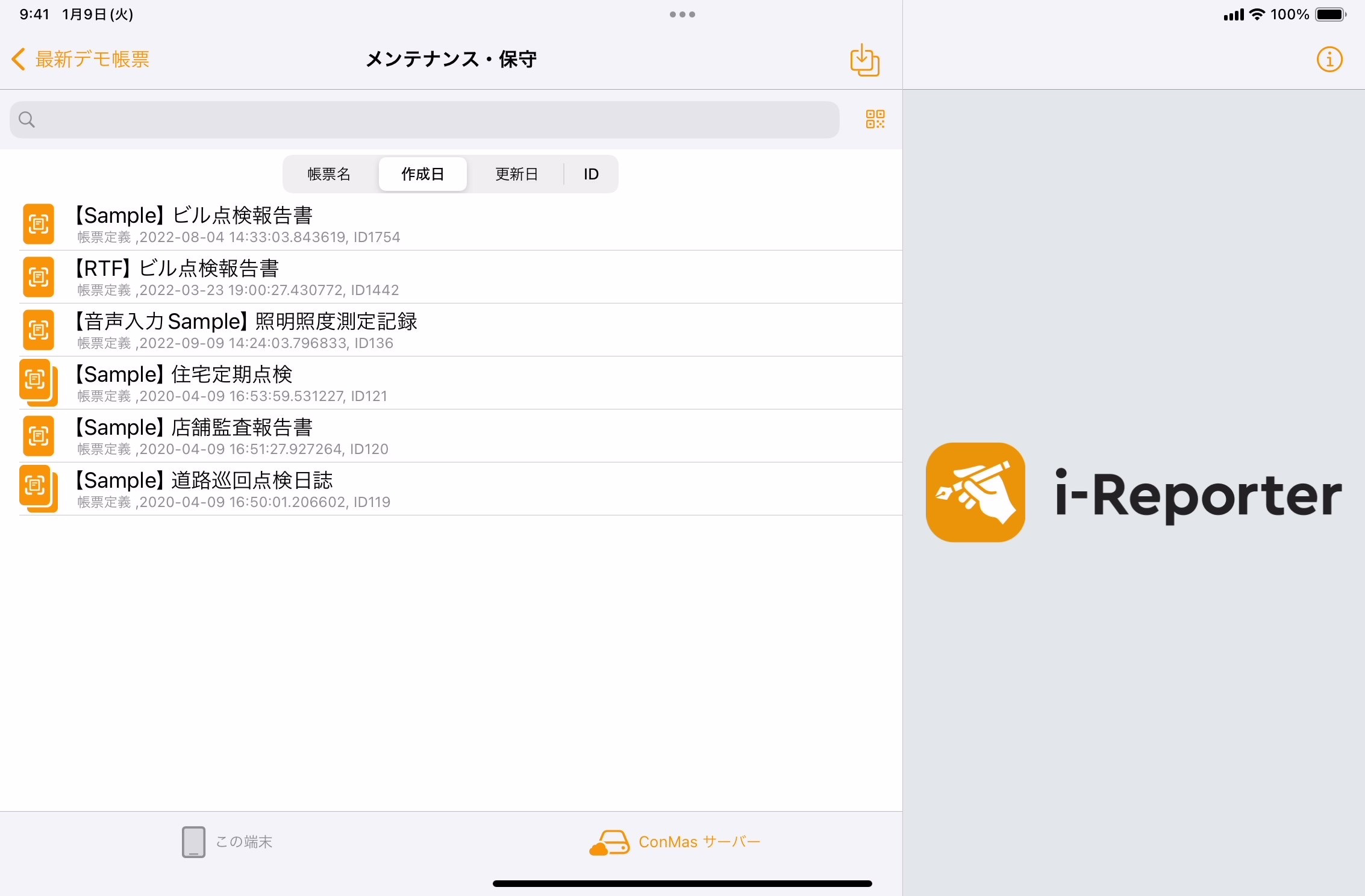Image resolution: width=1365 pixels, height=896 pixels.
Task: Click subtitle with ID120
Action: (x=233, y=449)
